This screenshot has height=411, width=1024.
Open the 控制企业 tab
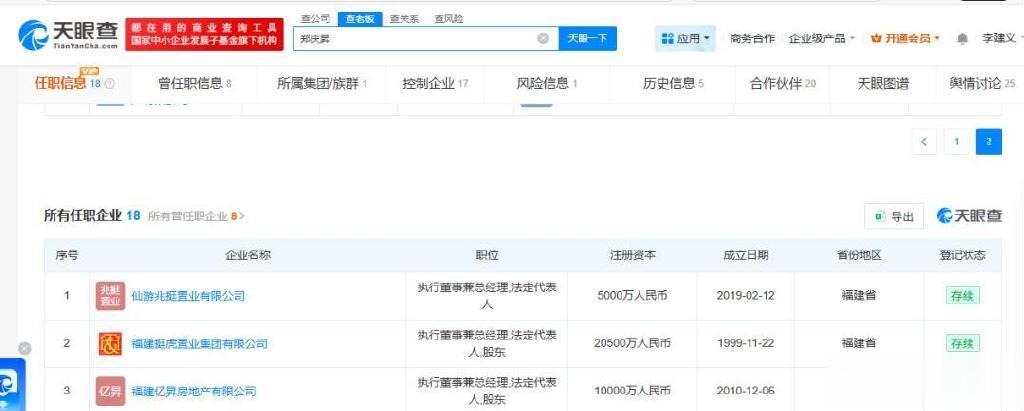[x=435, y=84]
